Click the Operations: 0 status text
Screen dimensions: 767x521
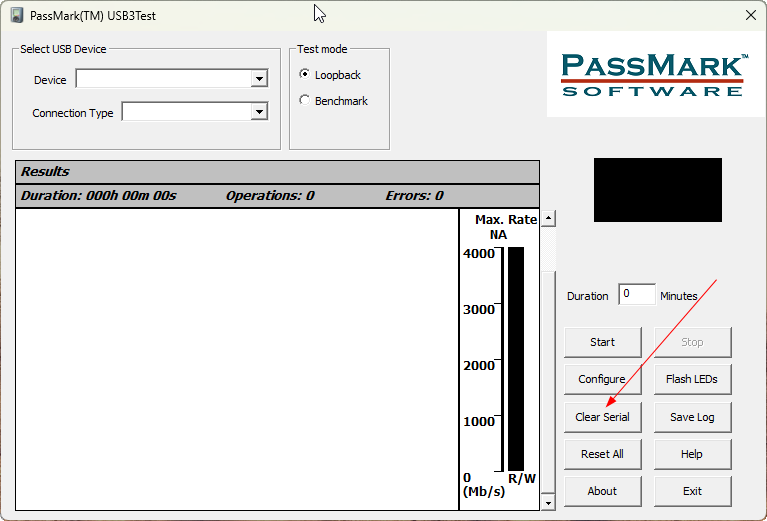tap(270, 196)
